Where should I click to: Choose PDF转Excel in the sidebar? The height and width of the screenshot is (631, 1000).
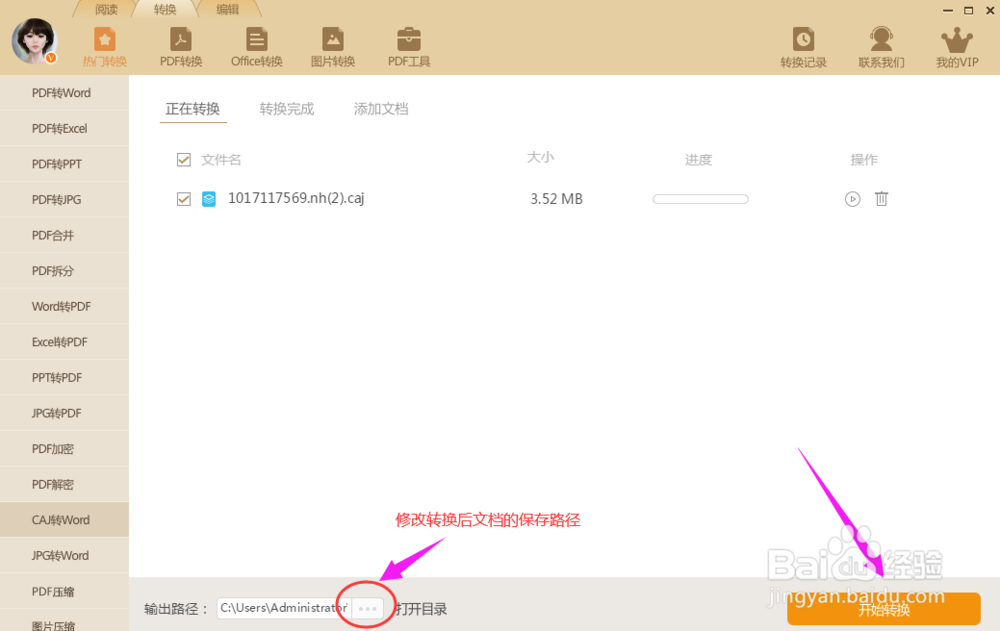(64, 128)
